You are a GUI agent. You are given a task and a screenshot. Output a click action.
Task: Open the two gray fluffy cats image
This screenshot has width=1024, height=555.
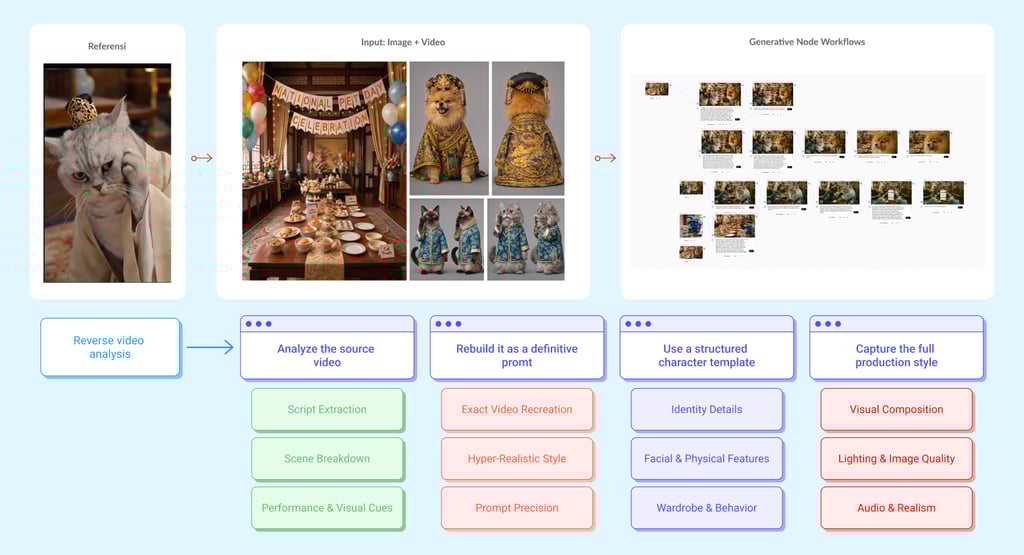(526, 240)
